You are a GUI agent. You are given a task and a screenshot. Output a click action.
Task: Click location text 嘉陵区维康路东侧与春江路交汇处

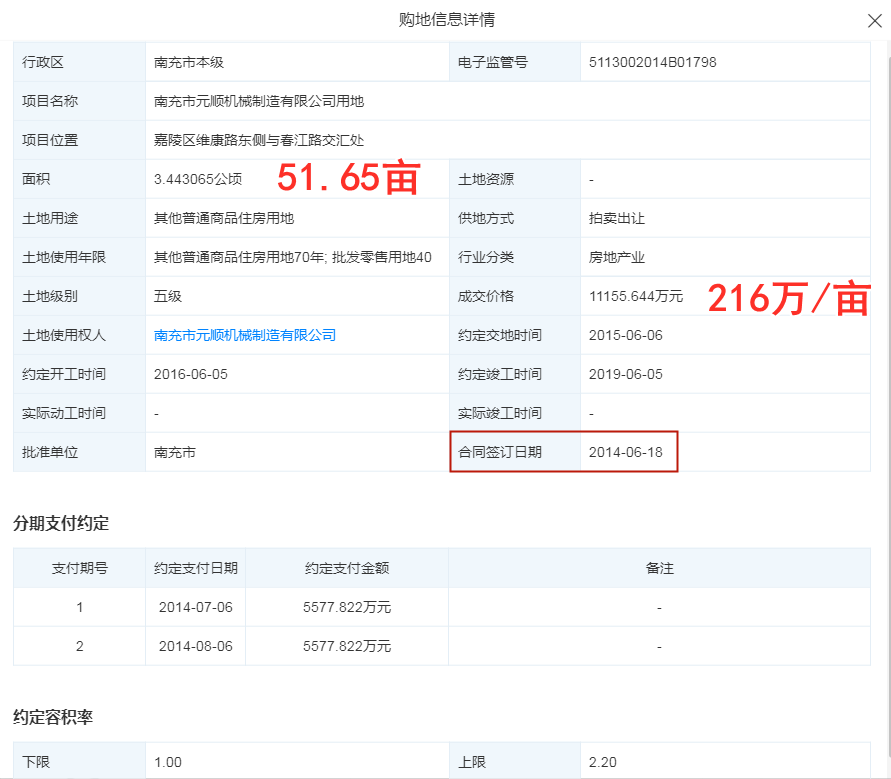coord(259,140)
